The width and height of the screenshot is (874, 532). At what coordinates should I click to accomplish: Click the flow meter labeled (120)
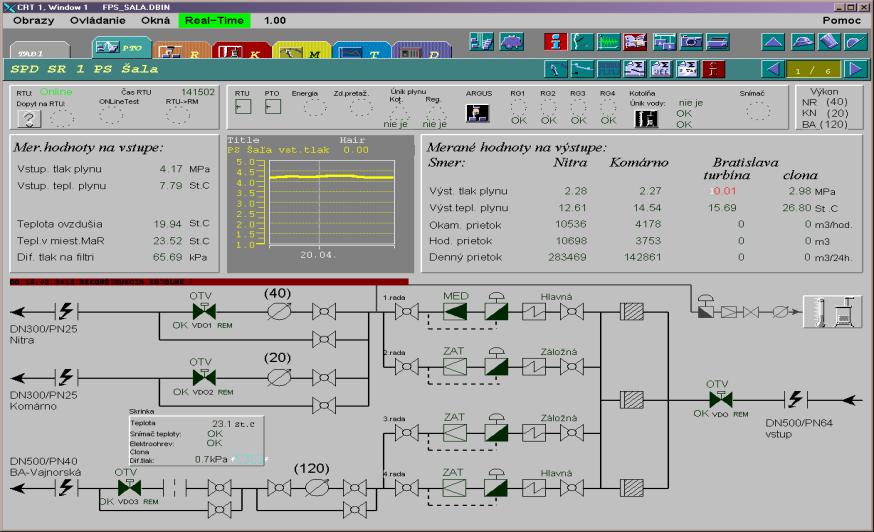point(317,488)
